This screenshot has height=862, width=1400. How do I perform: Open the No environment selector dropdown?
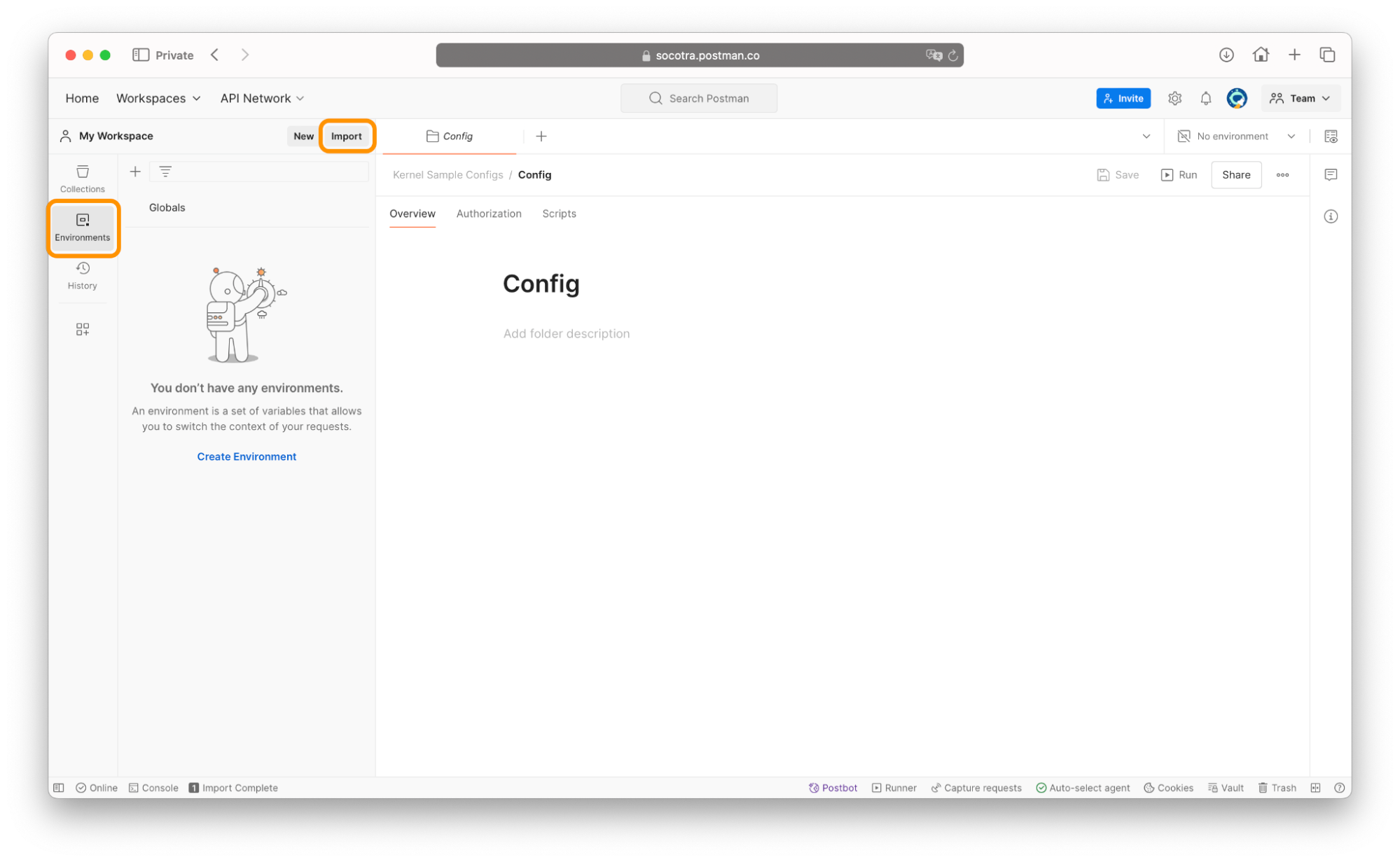pyautogui.click(x=1237, y=136)
